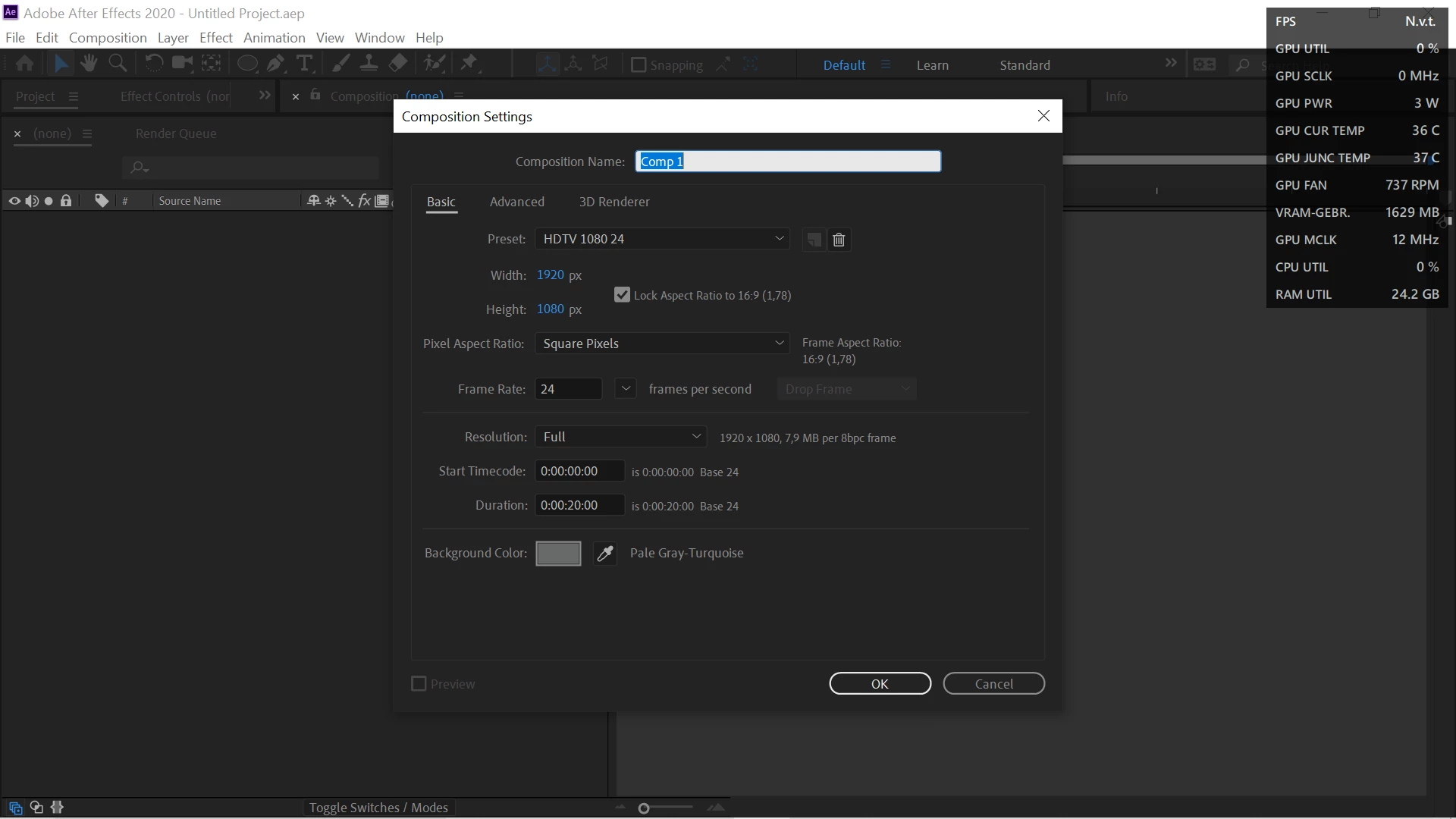The width and height of the screenshot is (1456, 819).
Task: Select the Hand tool in toolbar
Action: point(89,64)
